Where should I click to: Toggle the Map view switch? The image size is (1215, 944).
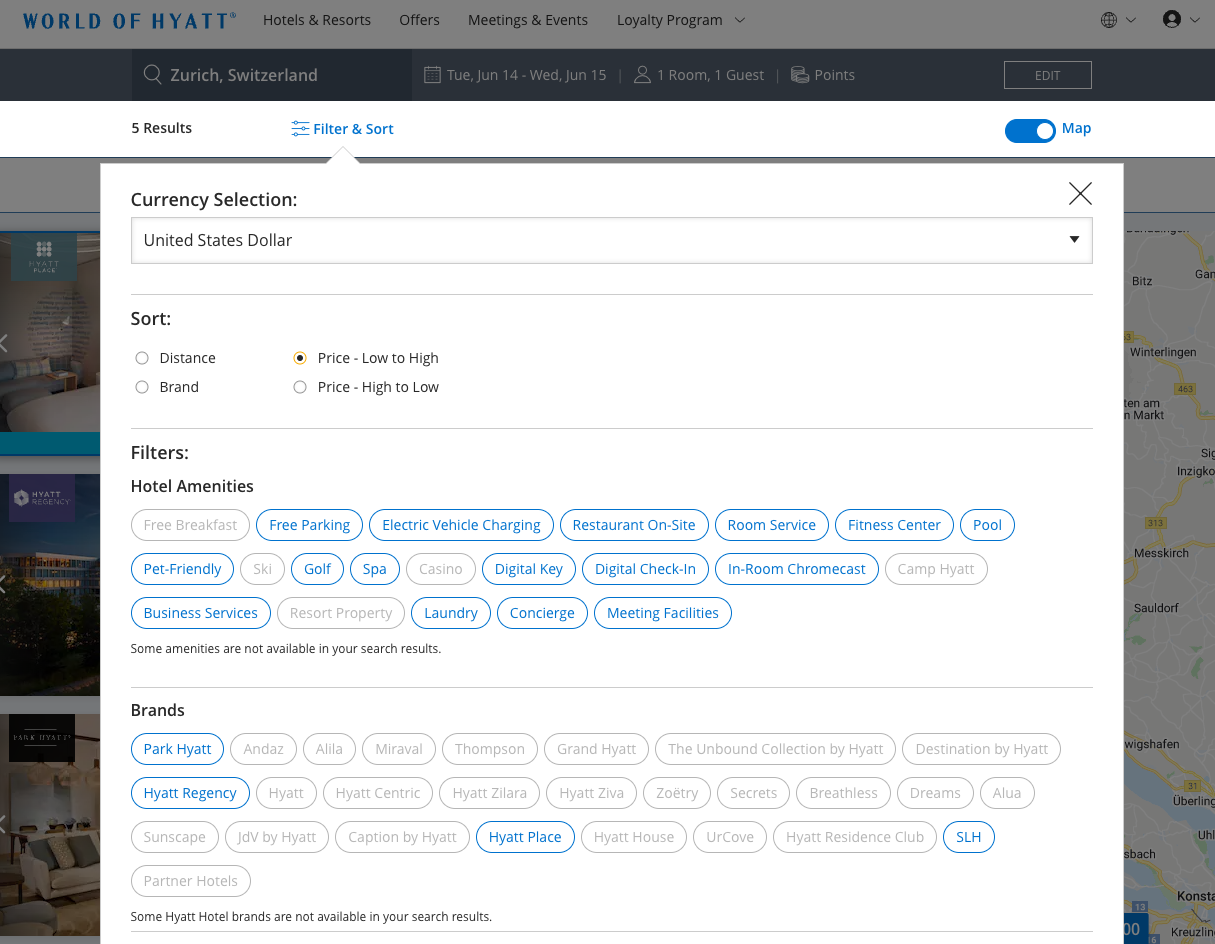[x=1030, y=130]
